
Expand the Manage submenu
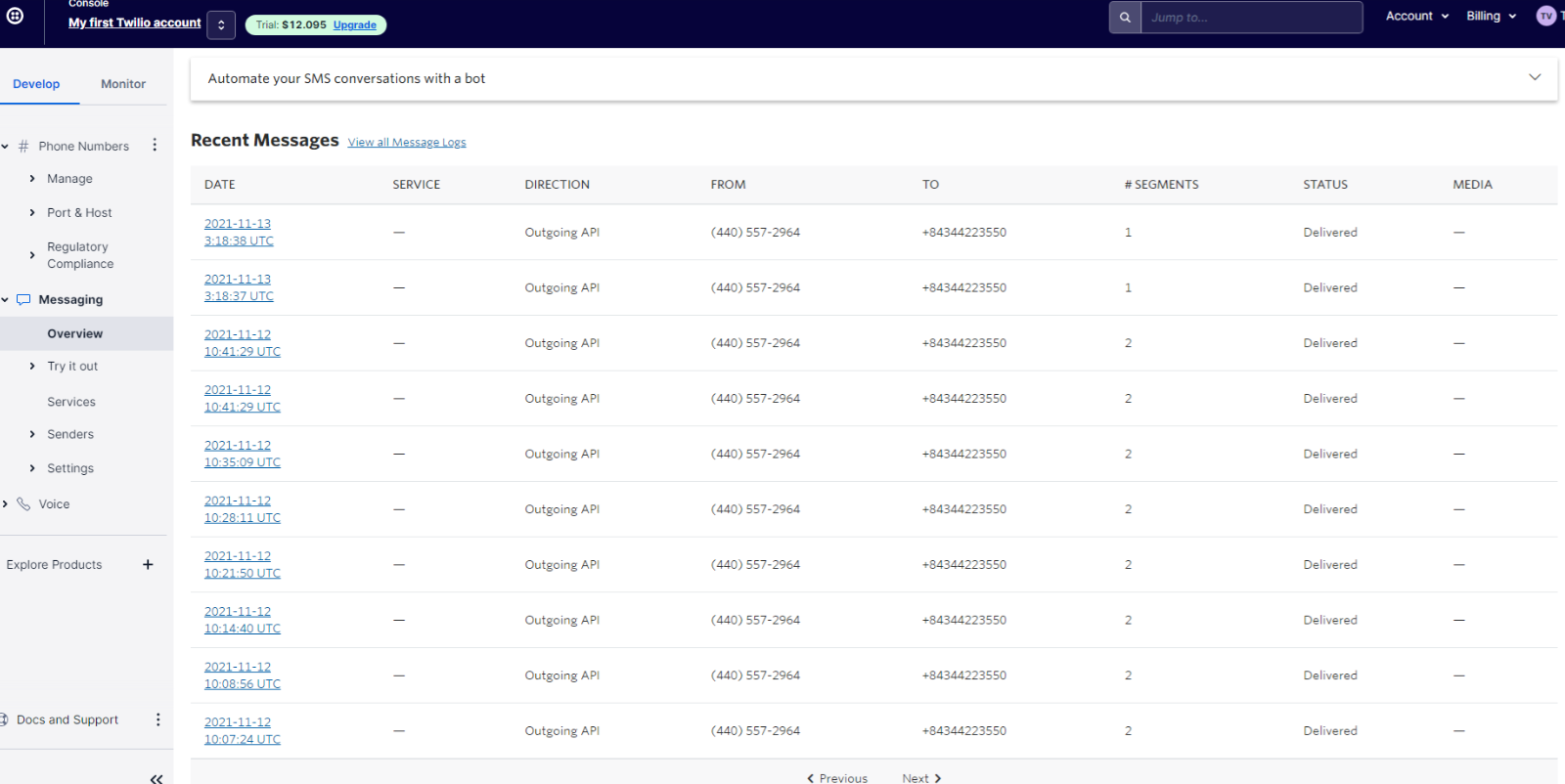(x=32, y=179)
